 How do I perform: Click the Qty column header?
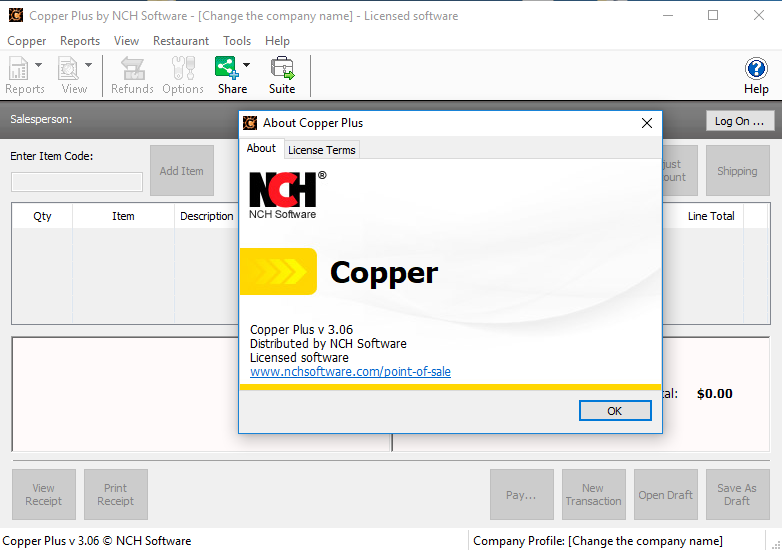coord(42,216)
